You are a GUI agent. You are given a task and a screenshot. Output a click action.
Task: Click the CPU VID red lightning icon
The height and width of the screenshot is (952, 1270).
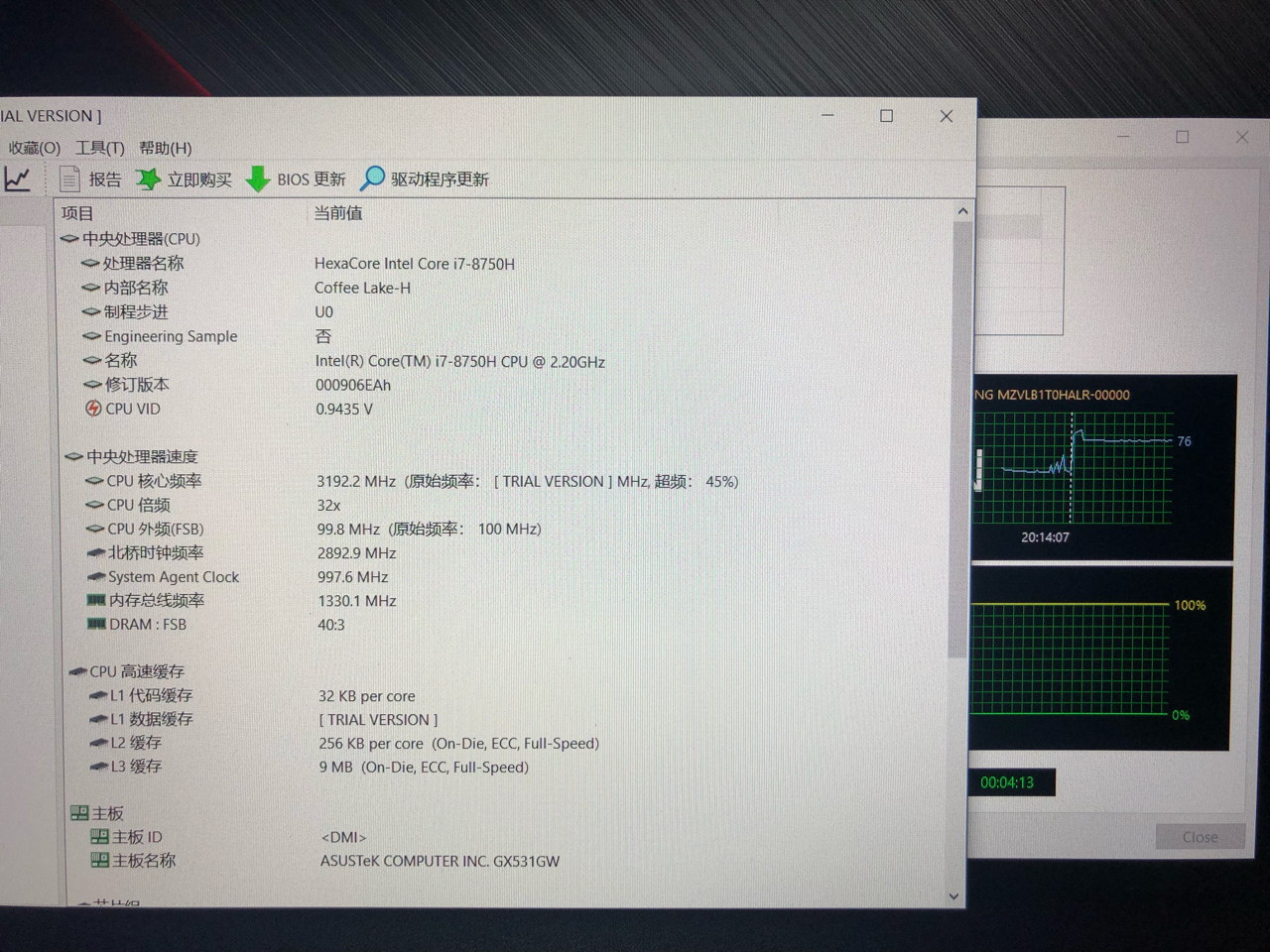[x=92, y=409]
